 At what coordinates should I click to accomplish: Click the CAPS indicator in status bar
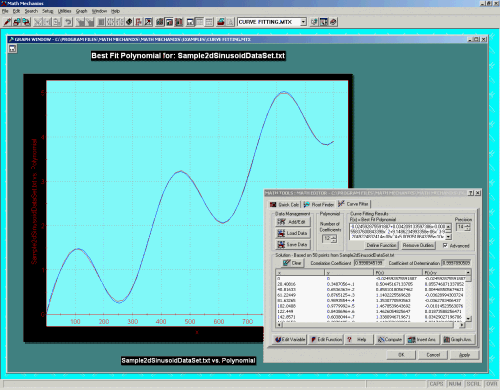point(437,384)
